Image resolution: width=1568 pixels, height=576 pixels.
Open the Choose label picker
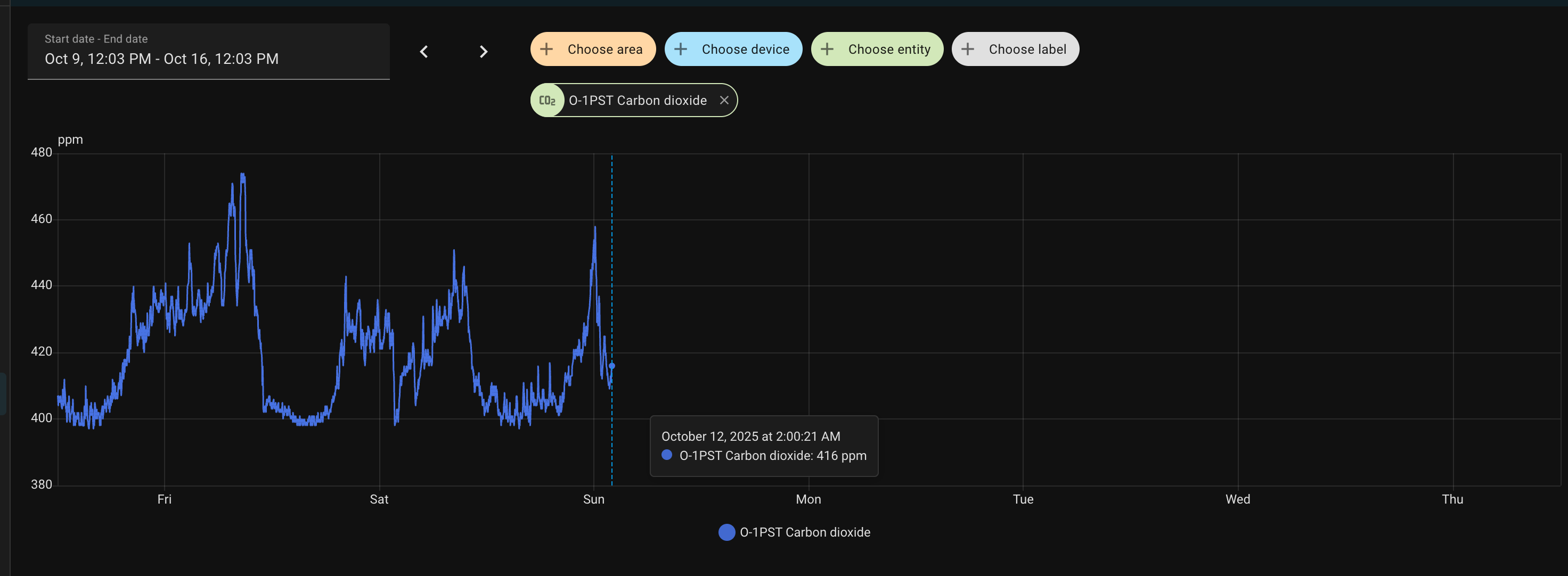pos(1027,50)
